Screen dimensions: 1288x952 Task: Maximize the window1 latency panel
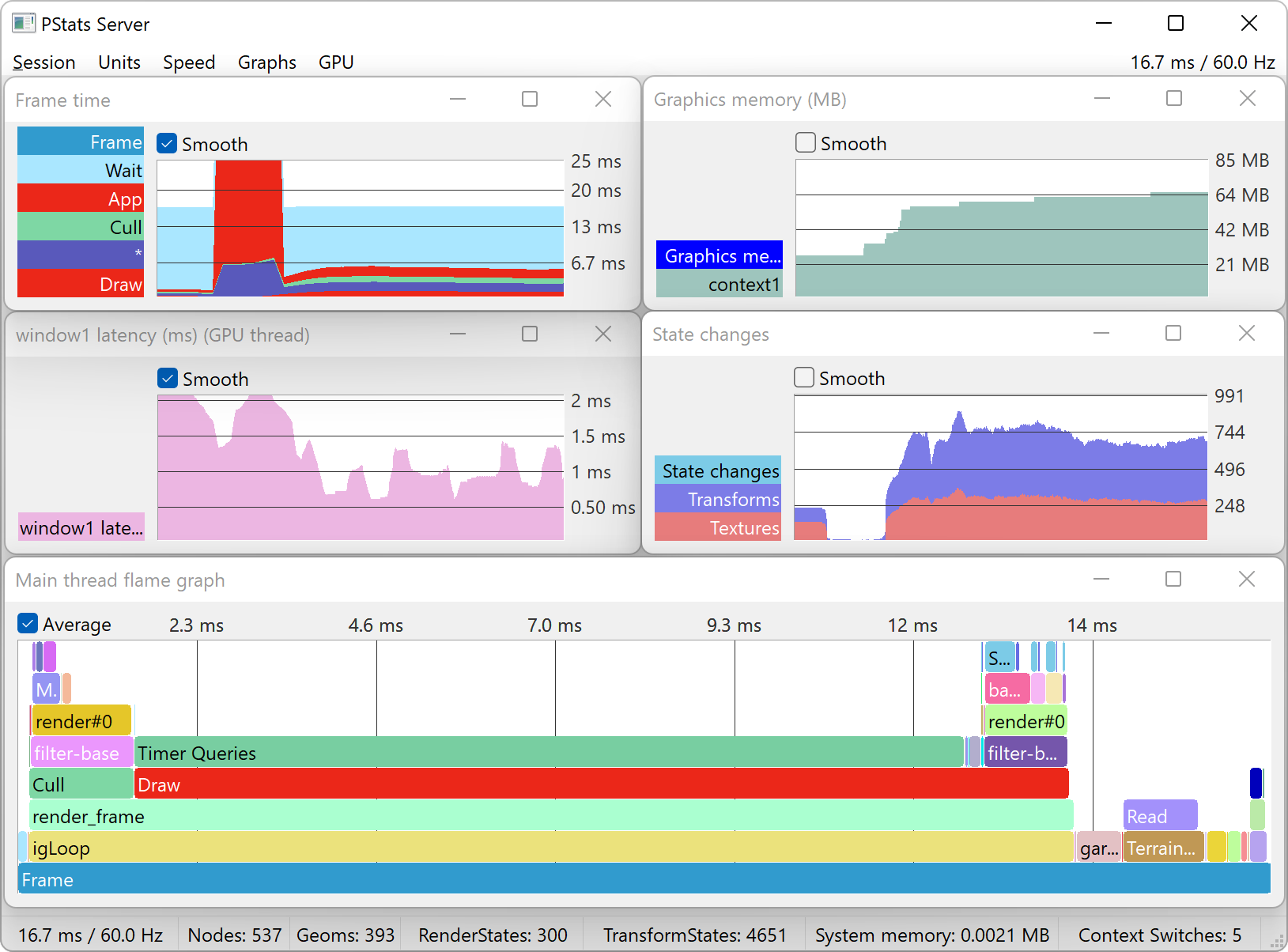530,334
